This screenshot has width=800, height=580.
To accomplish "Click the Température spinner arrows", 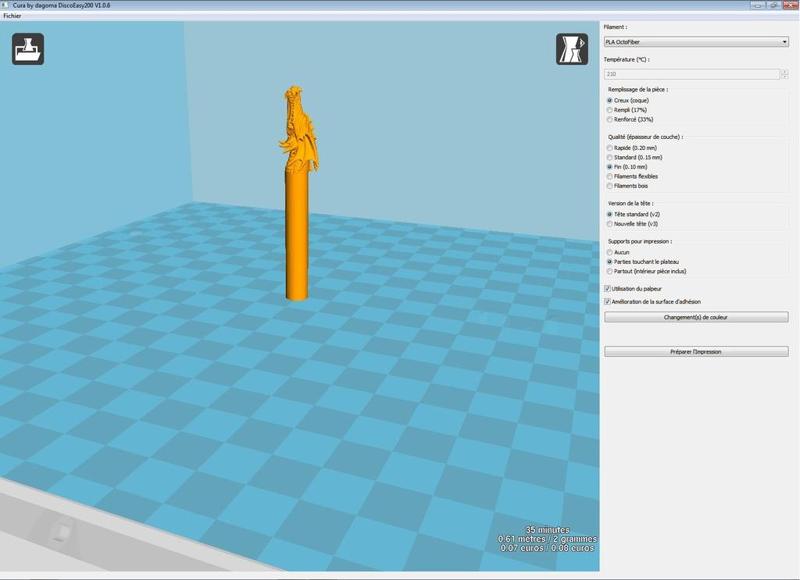I will (x=784, y=74).
